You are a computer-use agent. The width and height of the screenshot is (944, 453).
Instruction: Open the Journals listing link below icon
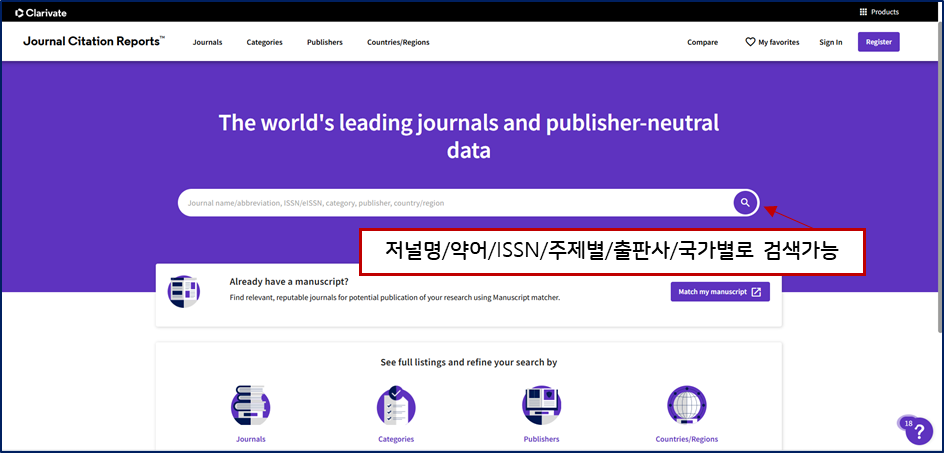tap(250, 439)
